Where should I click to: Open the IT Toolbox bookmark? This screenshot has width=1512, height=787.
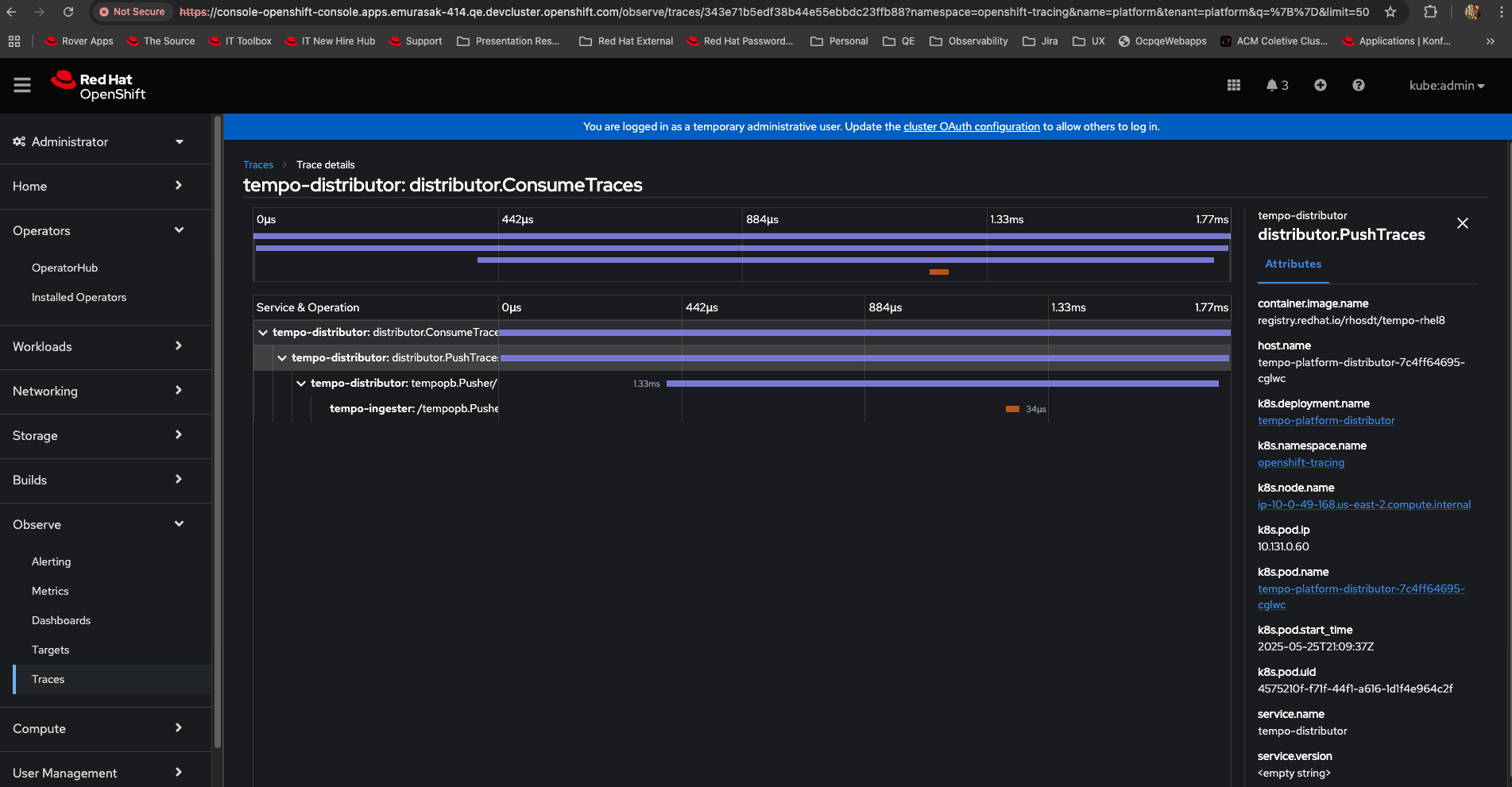240,41
